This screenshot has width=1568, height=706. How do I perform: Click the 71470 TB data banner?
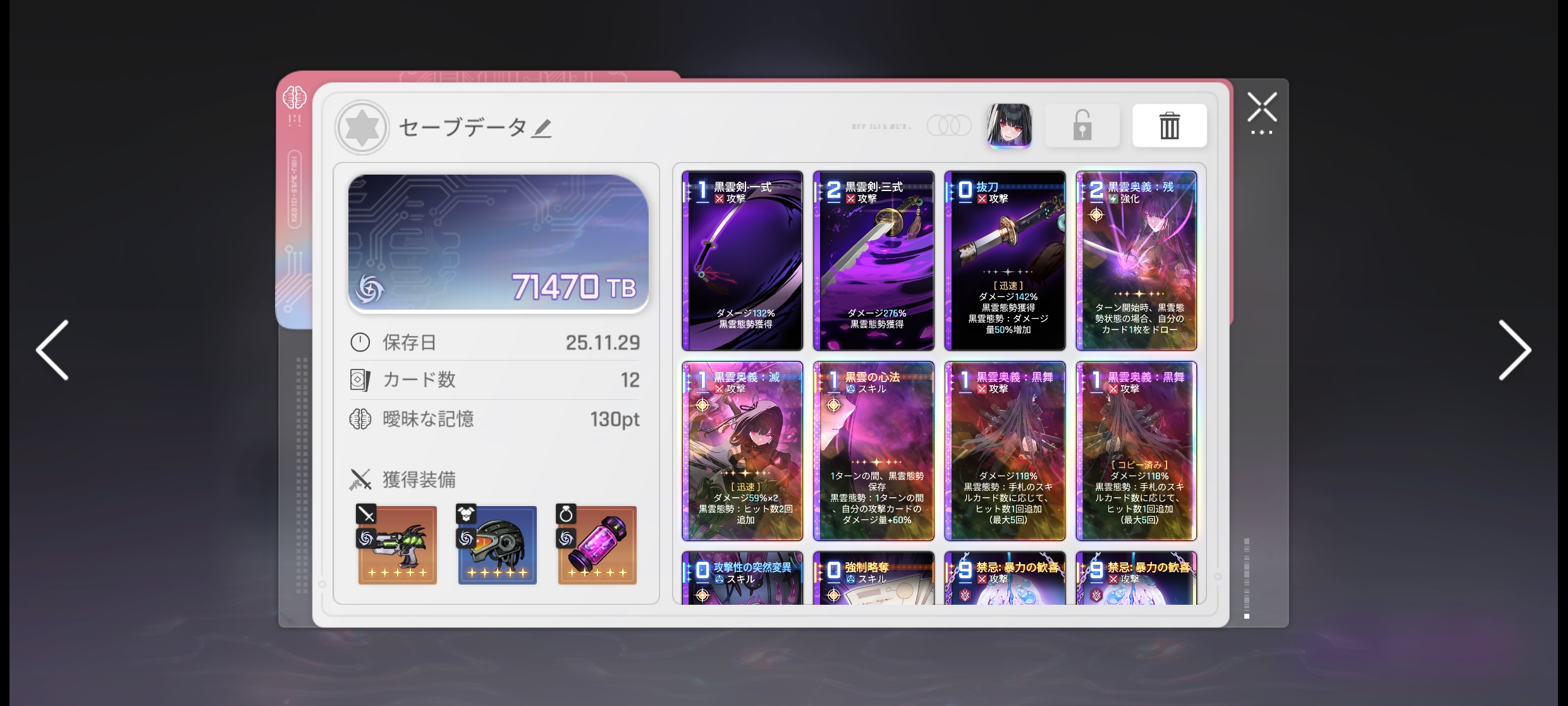click(498, 244)
